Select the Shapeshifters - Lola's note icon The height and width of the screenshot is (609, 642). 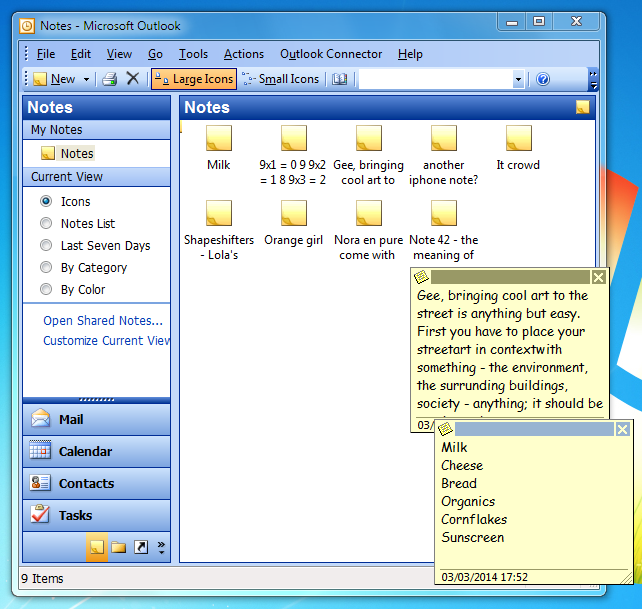(x=219, y=213)
